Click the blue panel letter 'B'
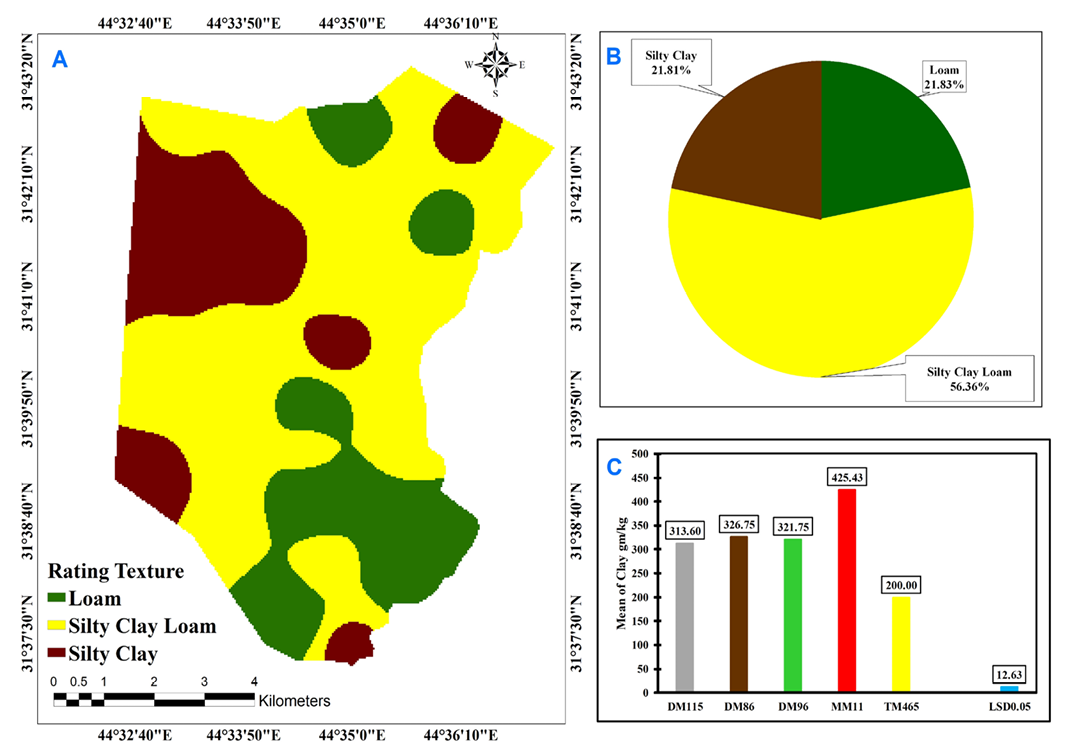This screenshot has width=1065, height=751. [x=613, y=56]
